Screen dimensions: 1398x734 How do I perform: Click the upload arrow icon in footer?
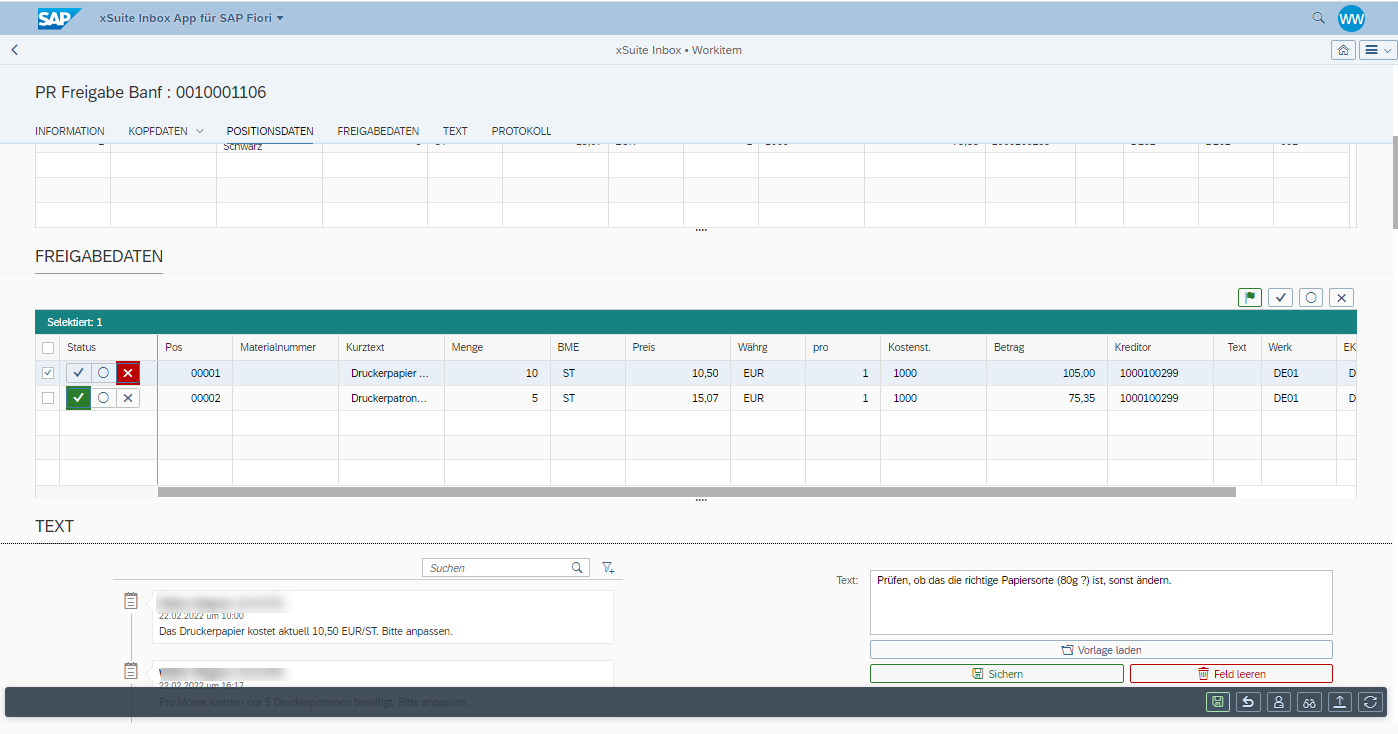pyautogui.click(x=1340, y=702)
